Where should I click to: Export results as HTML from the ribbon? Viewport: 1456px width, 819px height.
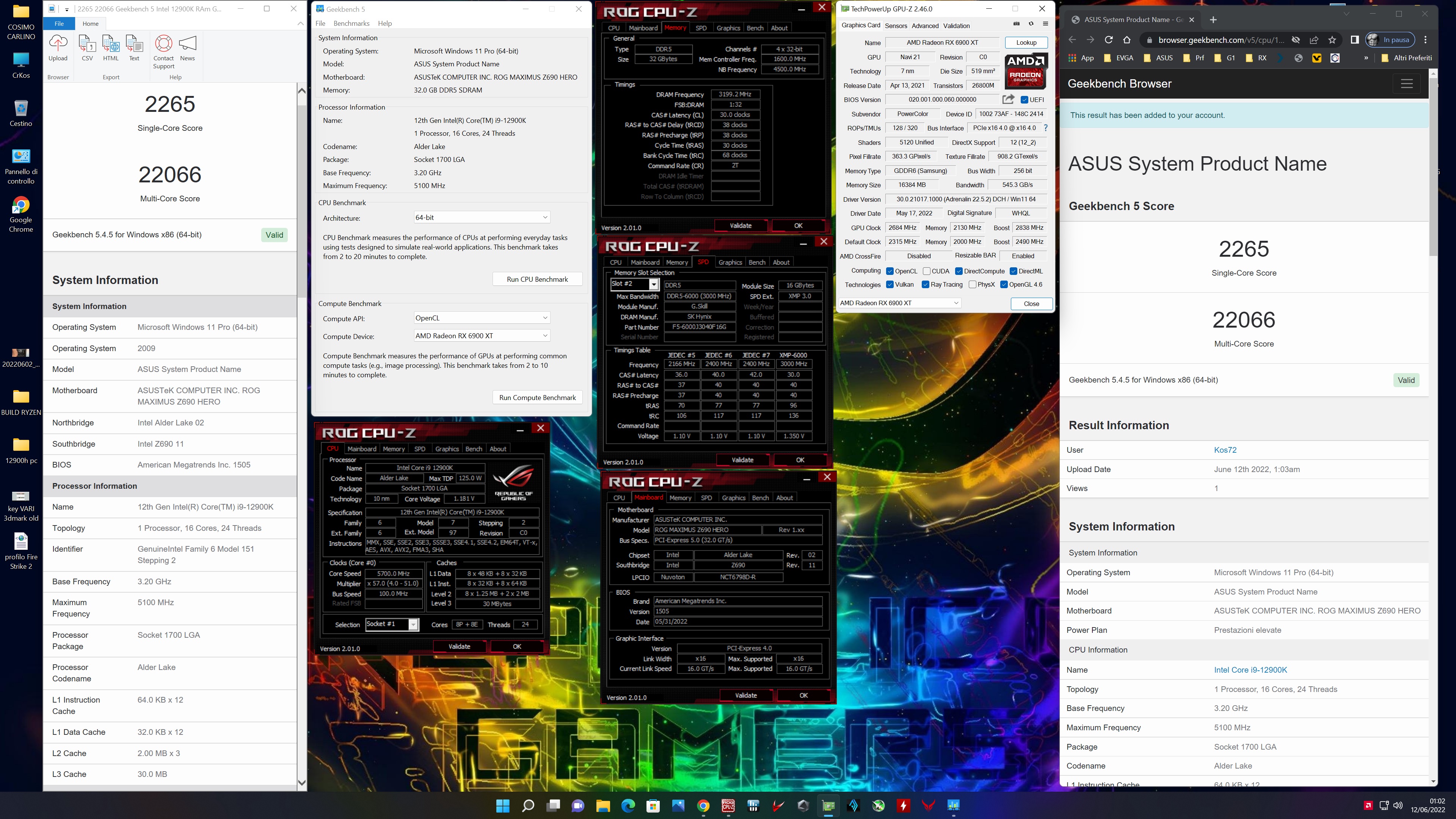tap(111, 47)
